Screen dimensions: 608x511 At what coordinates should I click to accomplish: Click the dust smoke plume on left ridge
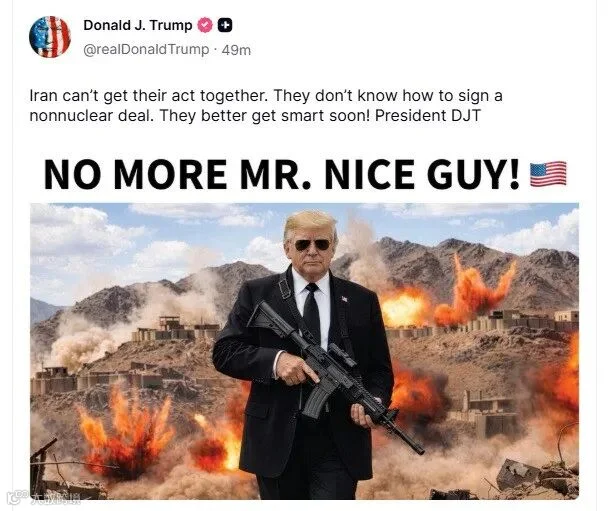click(x=79, y=340)
